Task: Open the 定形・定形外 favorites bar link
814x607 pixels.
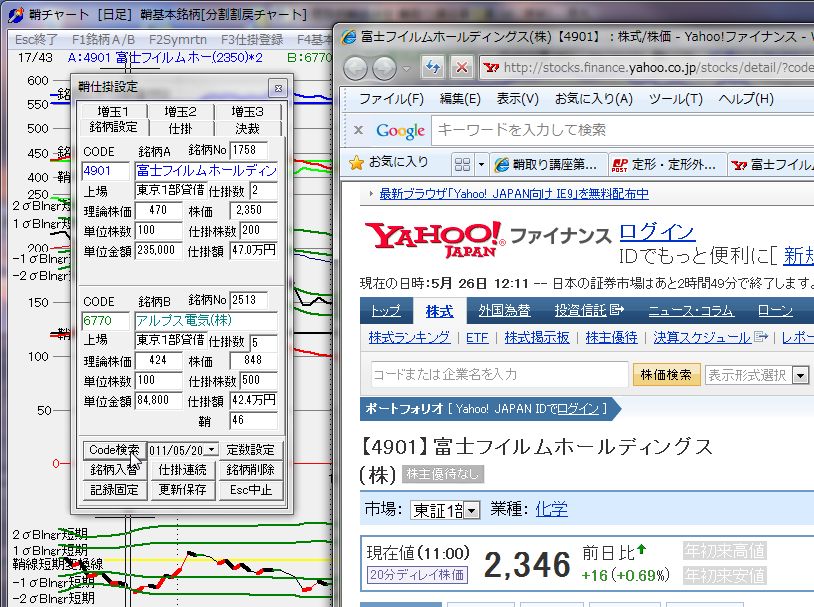Action: (667, 165)
